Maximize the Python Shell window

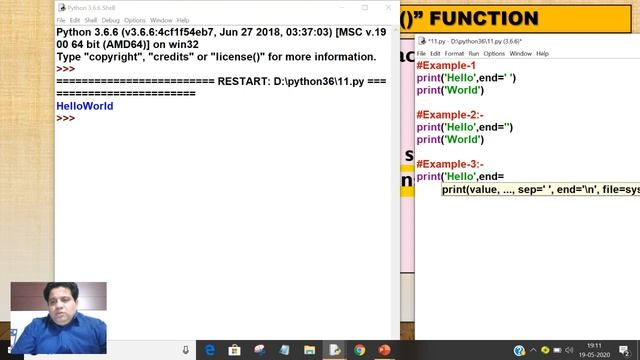(365, 7)
